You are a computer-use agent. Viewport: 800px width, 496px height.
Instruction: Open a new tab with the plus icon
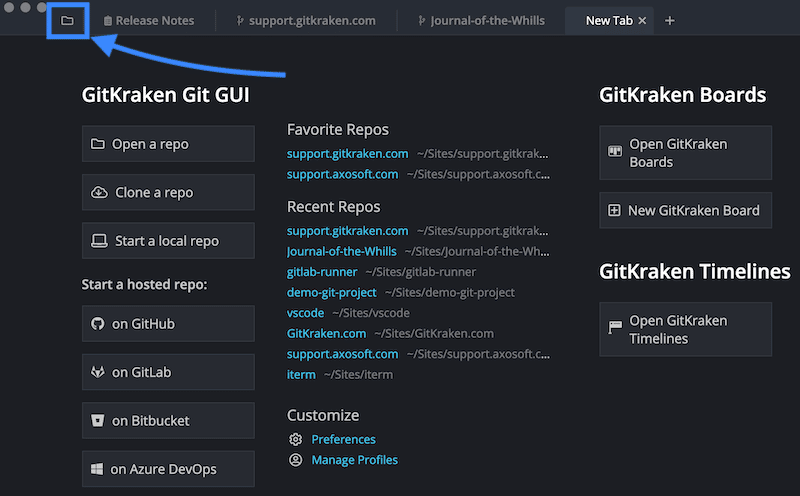(x=670, y=20)
